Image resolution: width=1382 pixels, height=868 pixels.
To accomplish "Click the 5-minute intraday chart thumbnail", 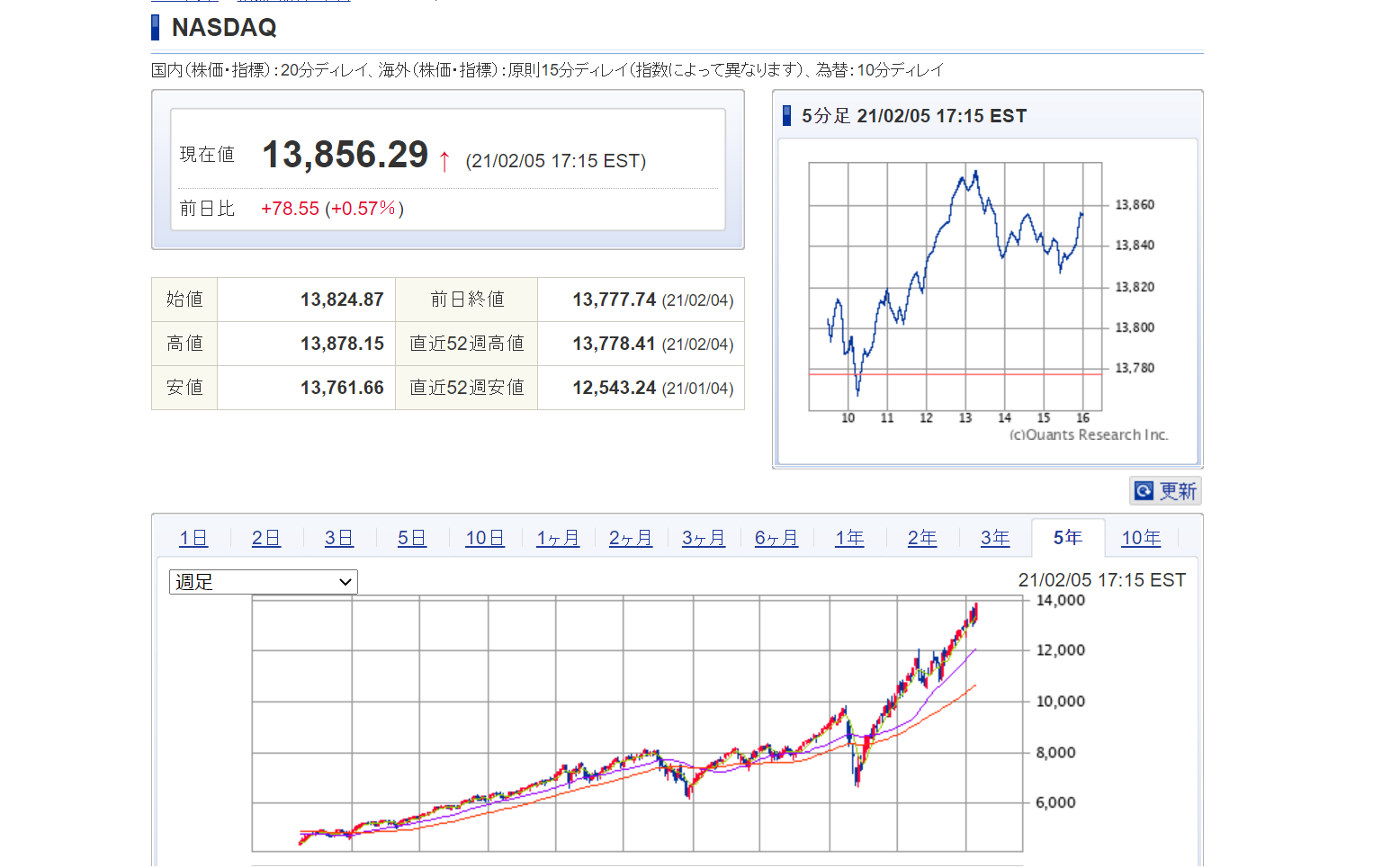I will (955, 286).
